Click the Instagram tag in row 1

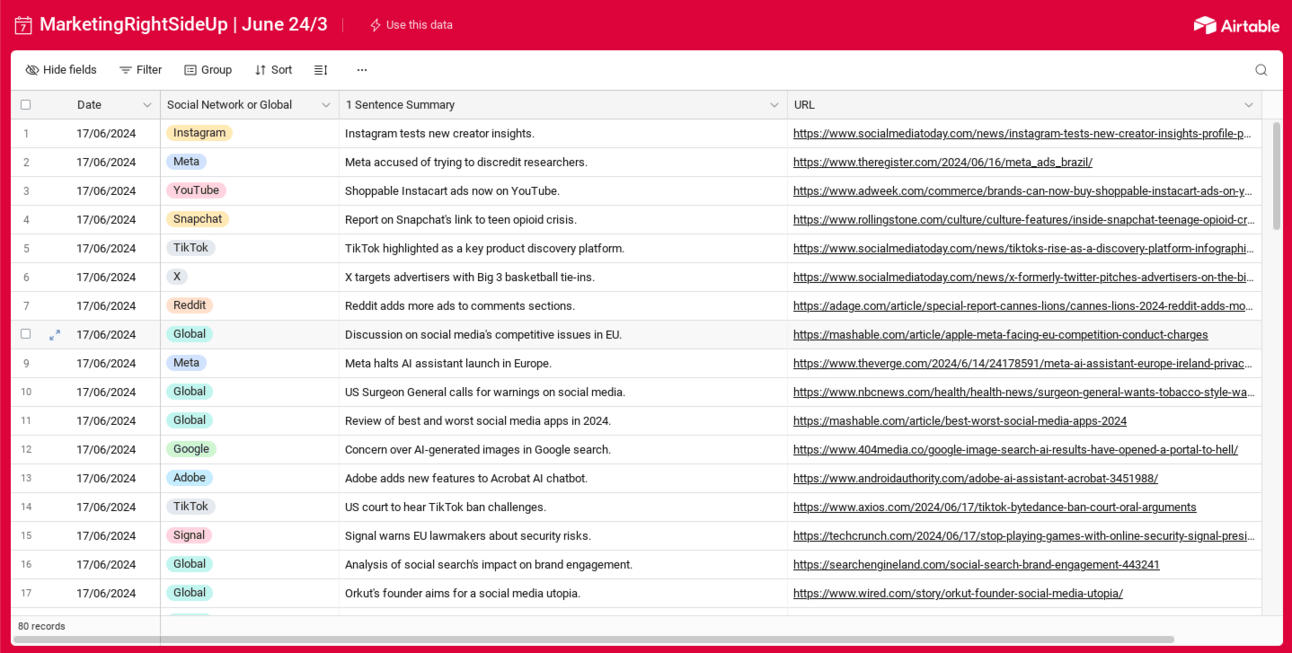point(199,133)
